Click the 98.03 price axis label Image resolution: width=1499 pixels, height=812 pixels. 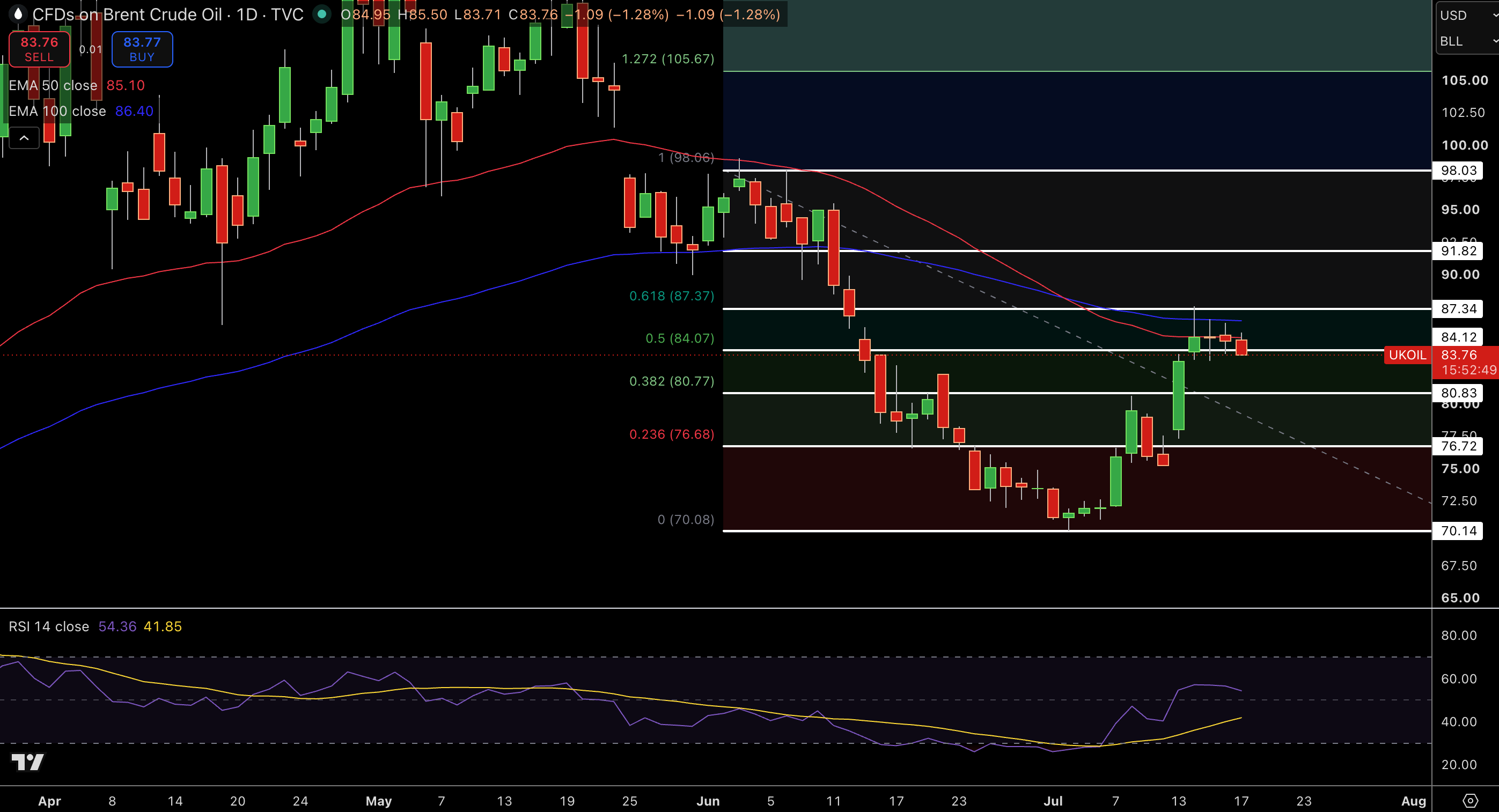coord(1458,171)
